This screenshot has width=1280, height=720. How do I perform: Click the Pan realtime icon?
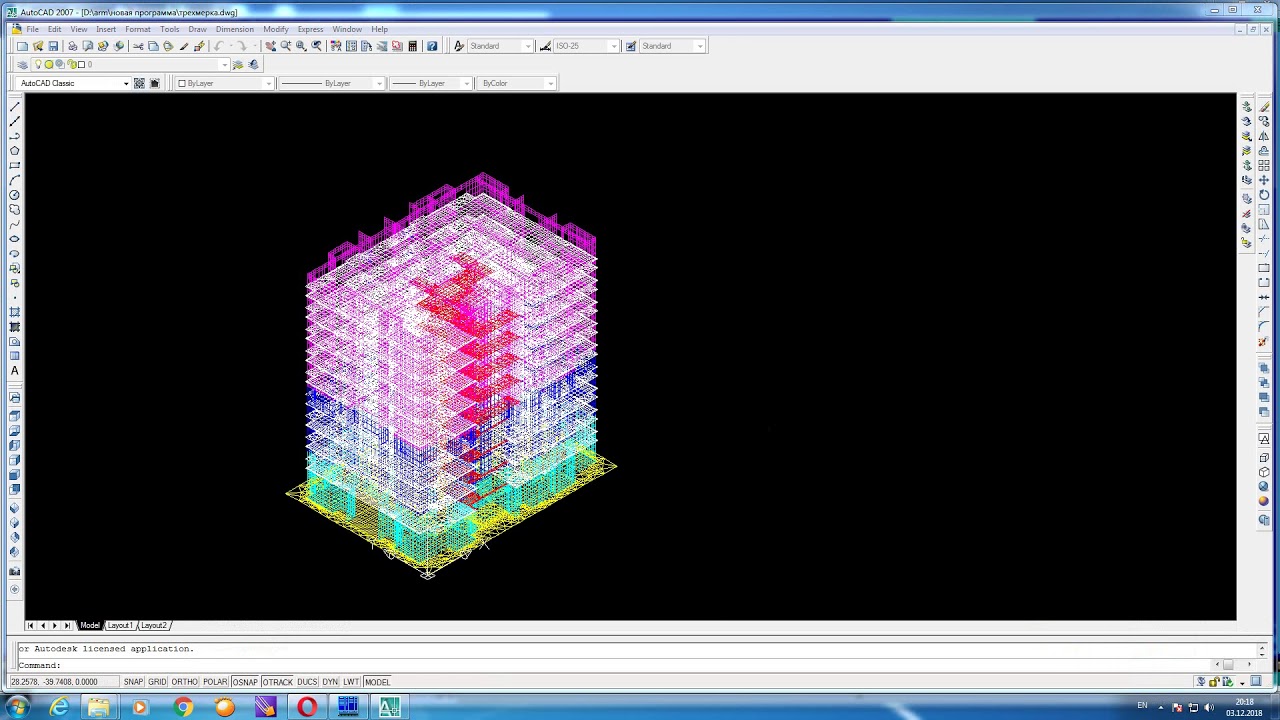tap(270, 46)
